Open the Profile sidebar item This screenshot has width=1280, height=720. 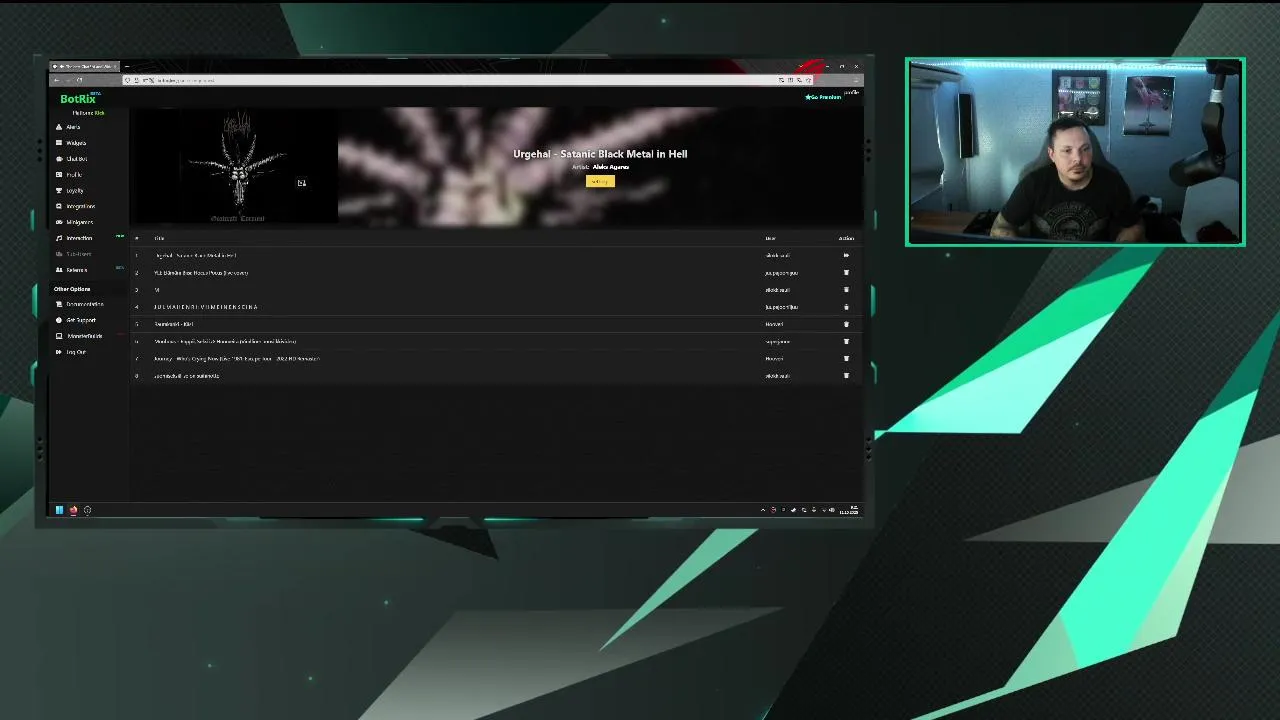point(74,175)
